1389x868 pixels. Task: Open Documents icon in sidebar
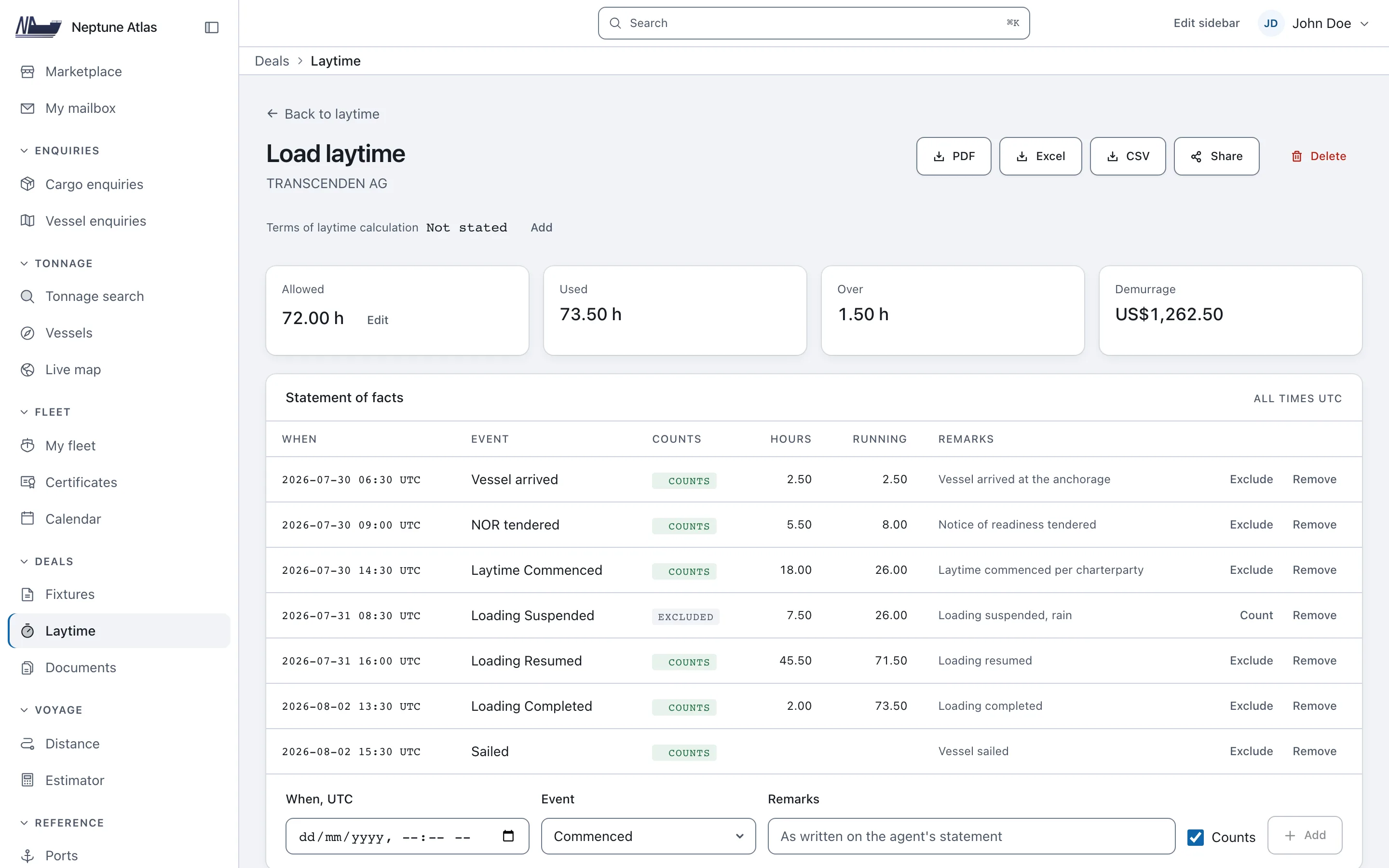(27, 668)
